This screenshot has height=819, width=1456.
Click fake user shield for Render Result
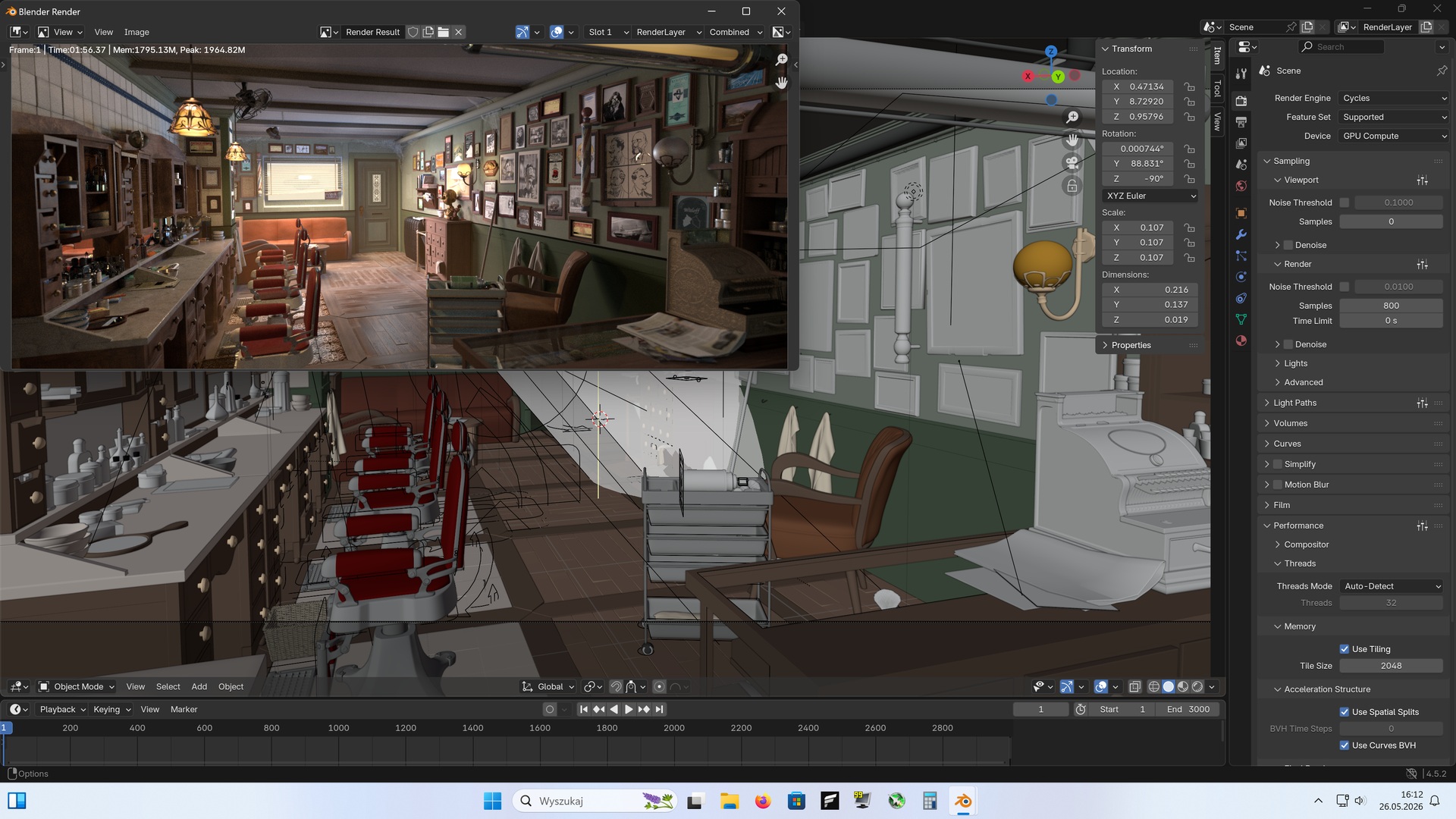click(413, 32)
